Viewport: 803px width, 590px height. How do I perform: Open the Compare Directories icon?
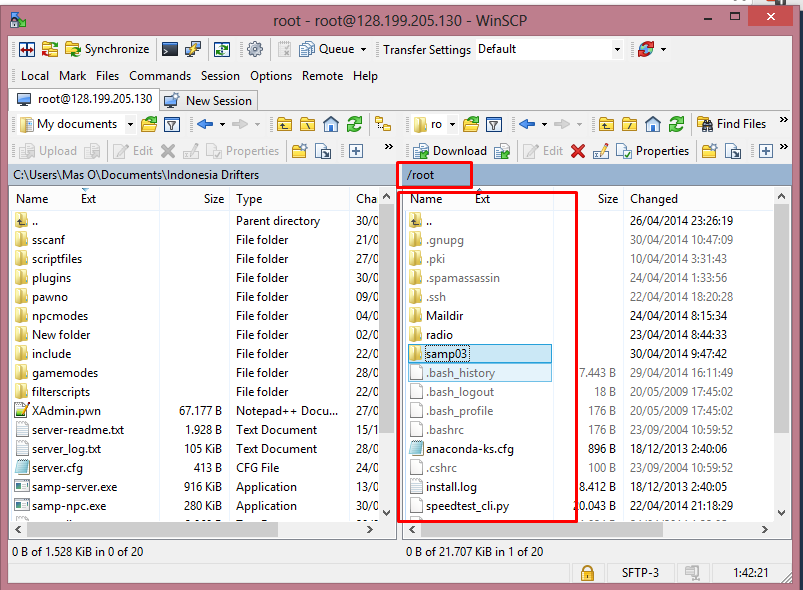pyautogui.click(x=27, y=49)
